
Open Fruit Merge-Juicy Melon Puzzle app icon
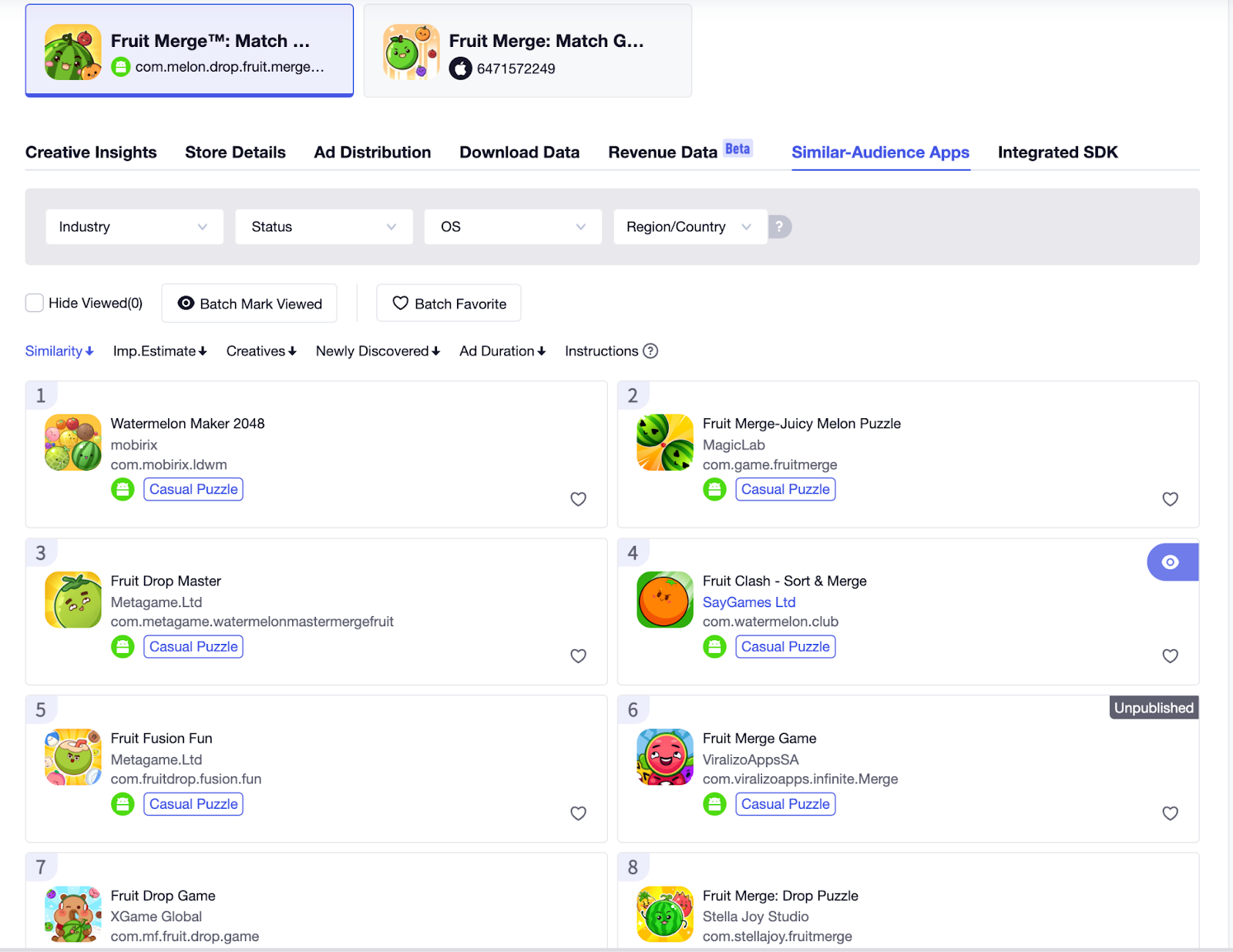(665, 442)
